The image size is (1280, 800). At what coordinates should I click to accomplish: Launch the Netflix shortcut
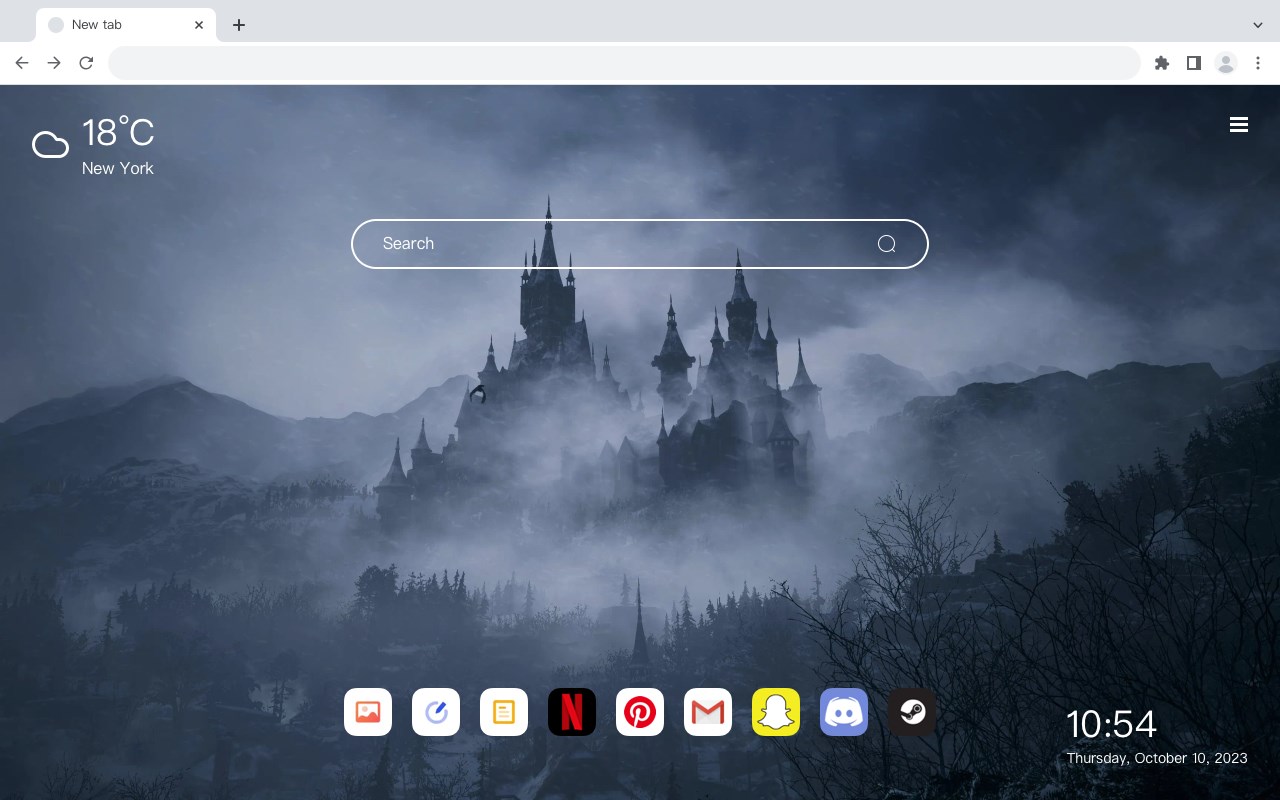point(572,712)
